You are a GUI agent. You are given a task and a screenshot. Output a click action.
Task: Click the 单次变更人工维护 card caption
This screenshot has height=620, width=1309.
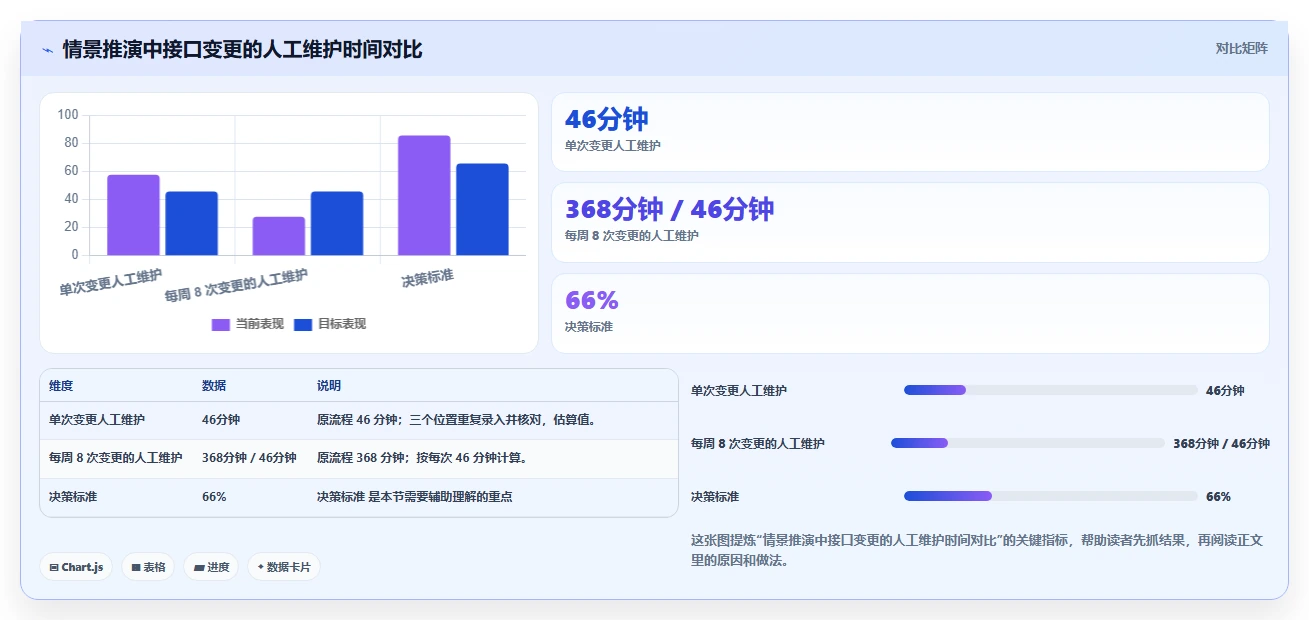(612, 146)
